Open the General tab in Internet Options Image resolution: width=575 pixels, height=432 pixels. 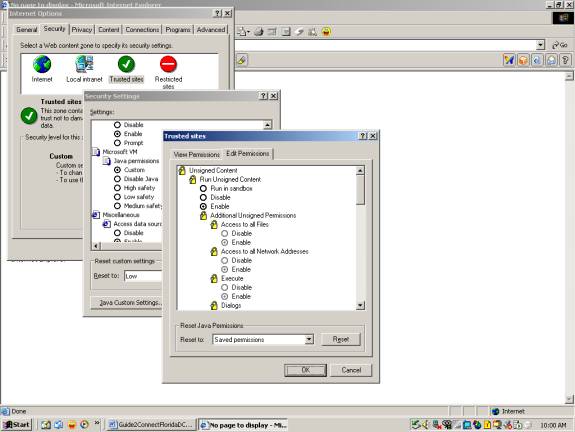coord(26,30)
